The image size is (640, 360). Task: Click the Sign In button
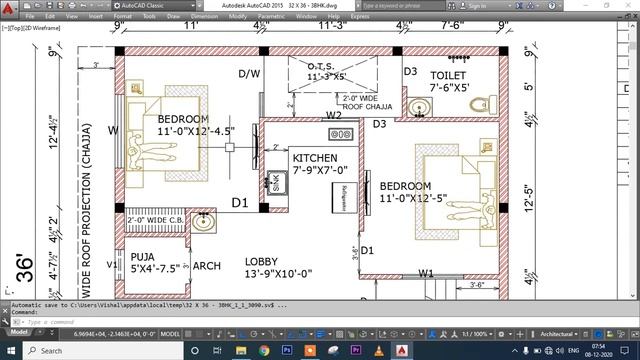473,6
